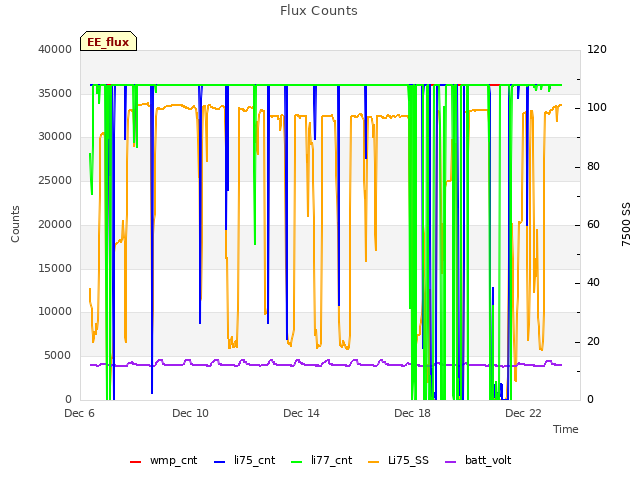Click the purple batt_volt legend swatch

tap(450, 462)
